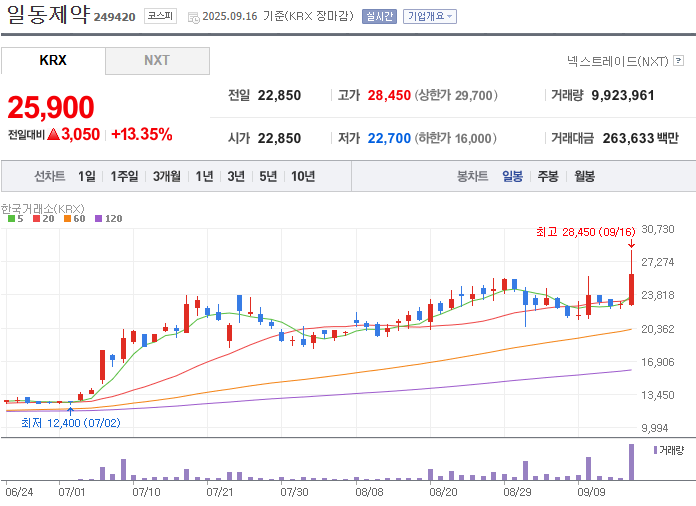Select the 일봉 daily candle chart
Image resolution: width=696 pixels, height=506 pixels.
click(x=512, y=176)
